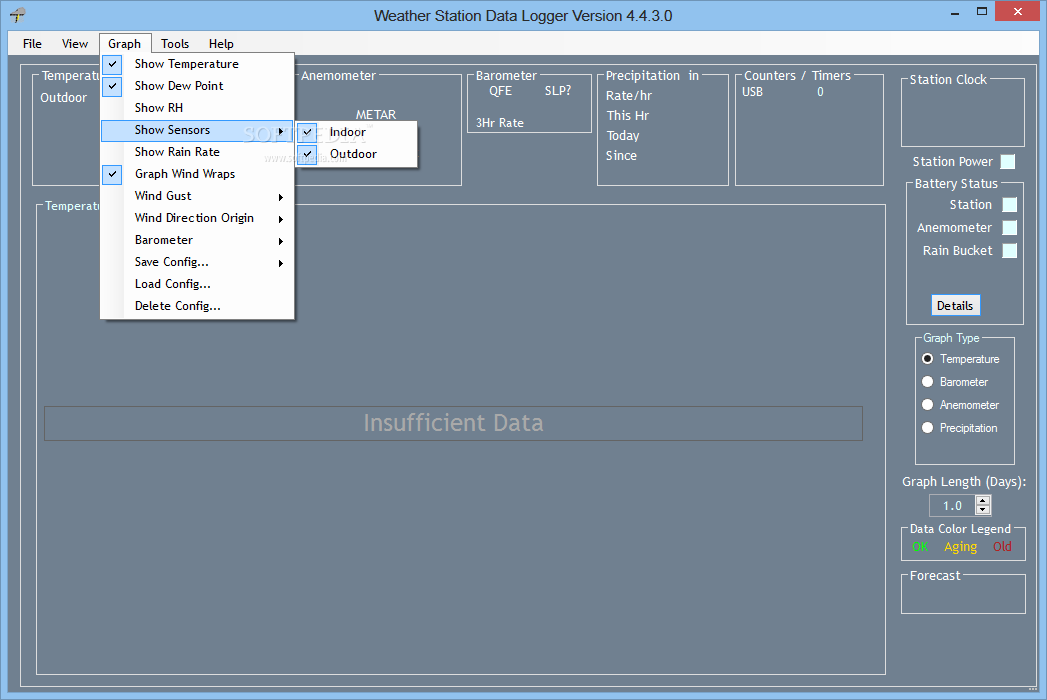Screen dimensions: 1047x700
Task: Increase graph length with up arrow
Action: point(983,501)
